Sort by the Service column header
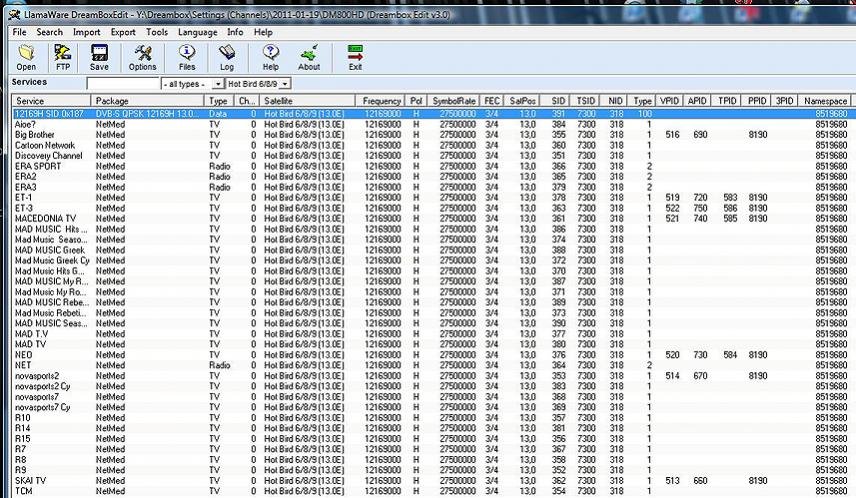 pos(50,101)
